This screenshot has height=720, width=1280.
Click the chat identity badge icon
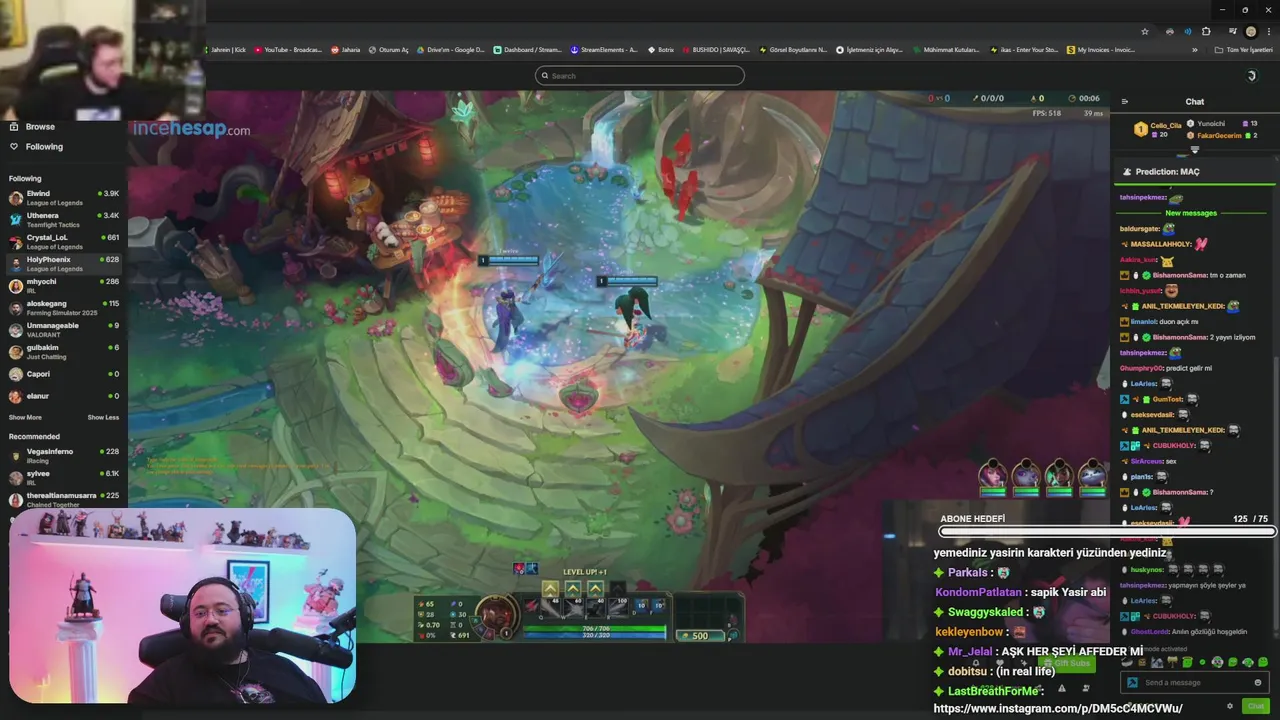click(x=1132, y=682)
